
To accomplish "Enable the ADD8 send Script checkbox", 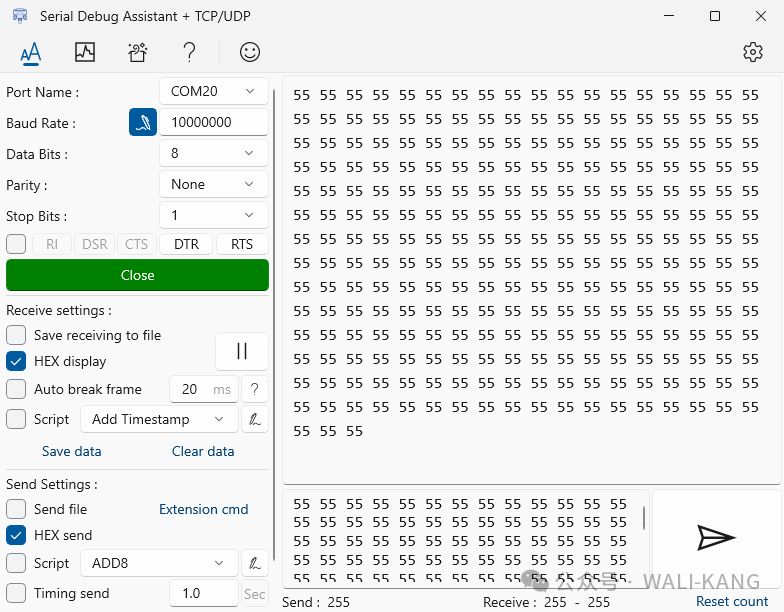I will click(16, 563).
